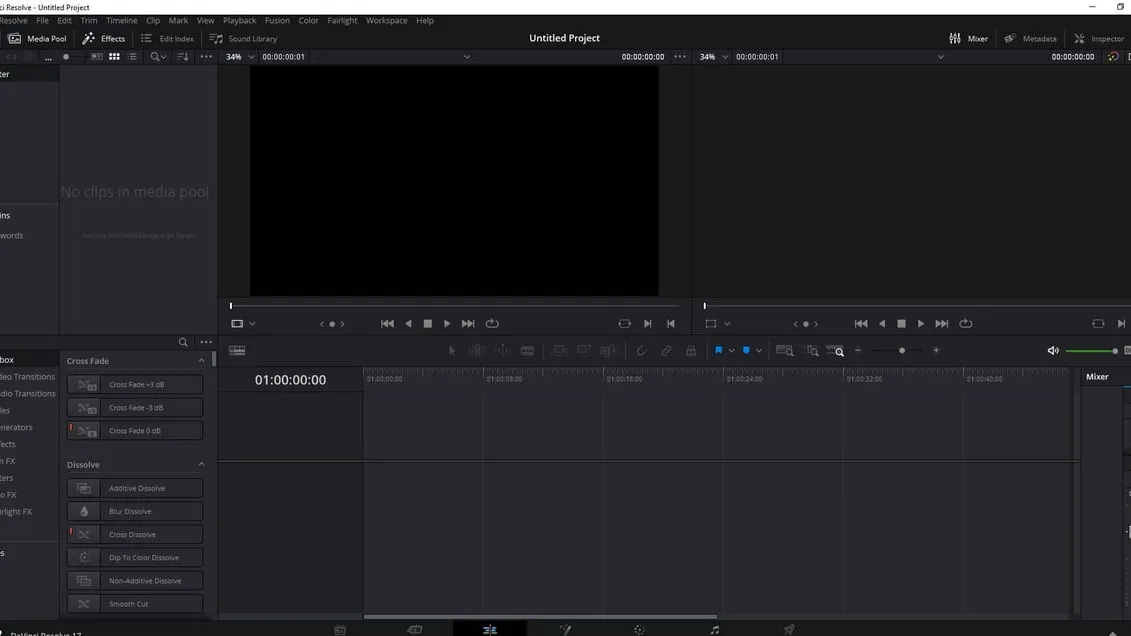
Task: Show the Mixer panel
Action: (971, 38)
